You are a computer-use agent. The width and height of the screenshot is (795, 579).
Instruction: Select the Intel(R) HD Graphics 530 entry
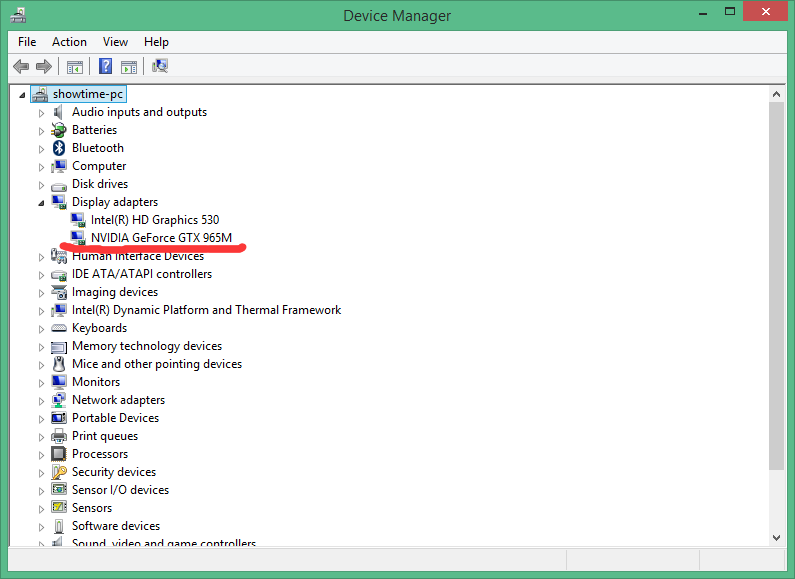point(155,220)
